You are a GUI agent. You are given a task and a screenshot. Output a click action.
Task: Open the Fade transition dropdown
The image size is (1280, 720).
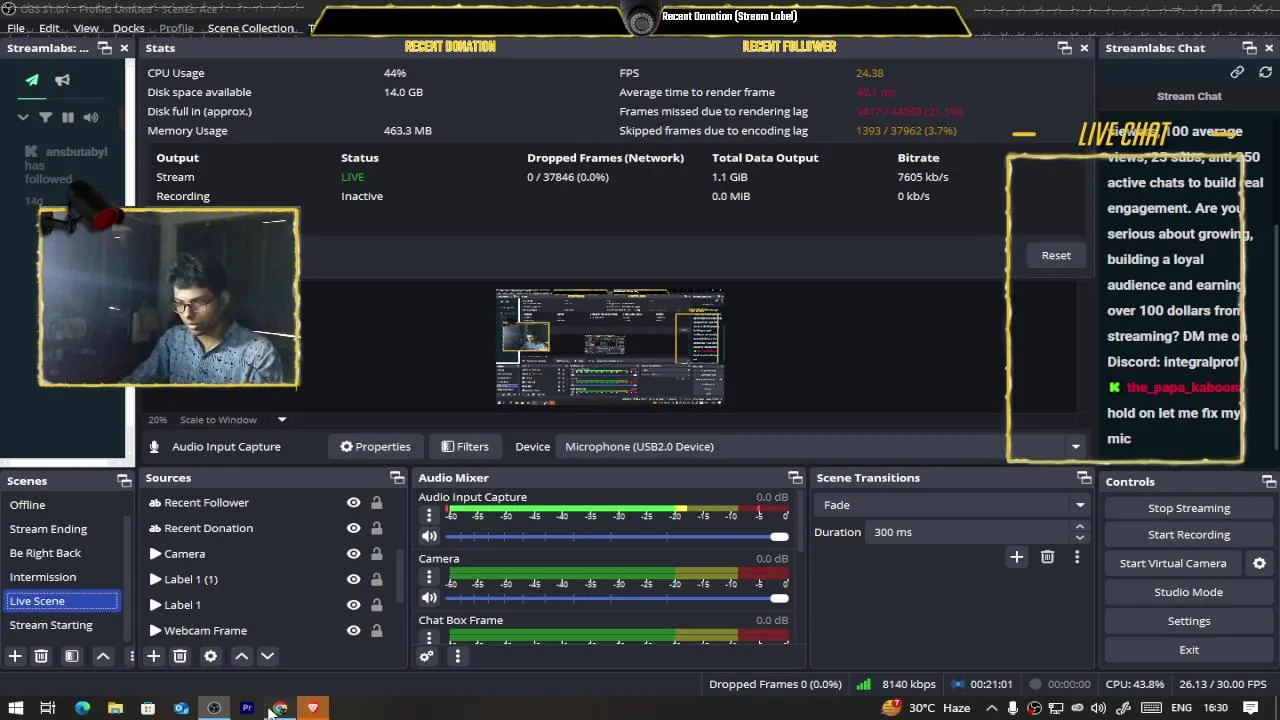tap(950, 505)
